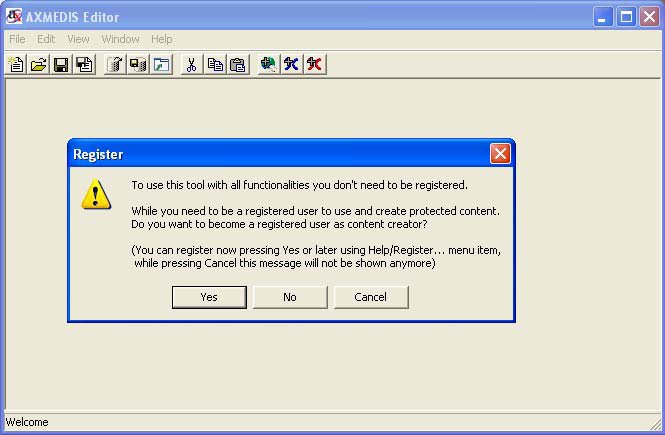Click the Open folder toolbar icon
This screenshot has width=665, height=435.
[39, 65]
